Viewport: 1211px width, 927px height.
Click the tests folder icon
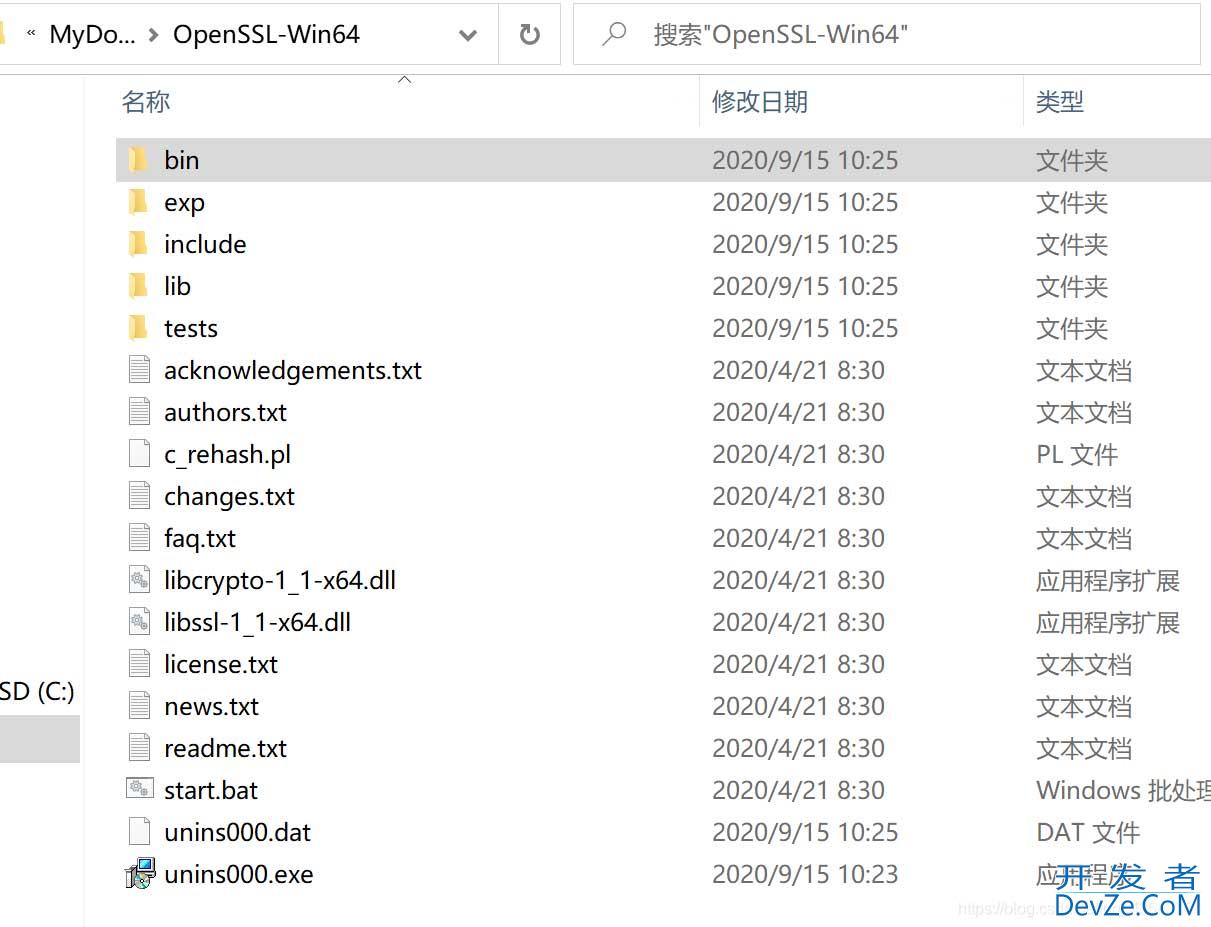click(x=139, y=328)
